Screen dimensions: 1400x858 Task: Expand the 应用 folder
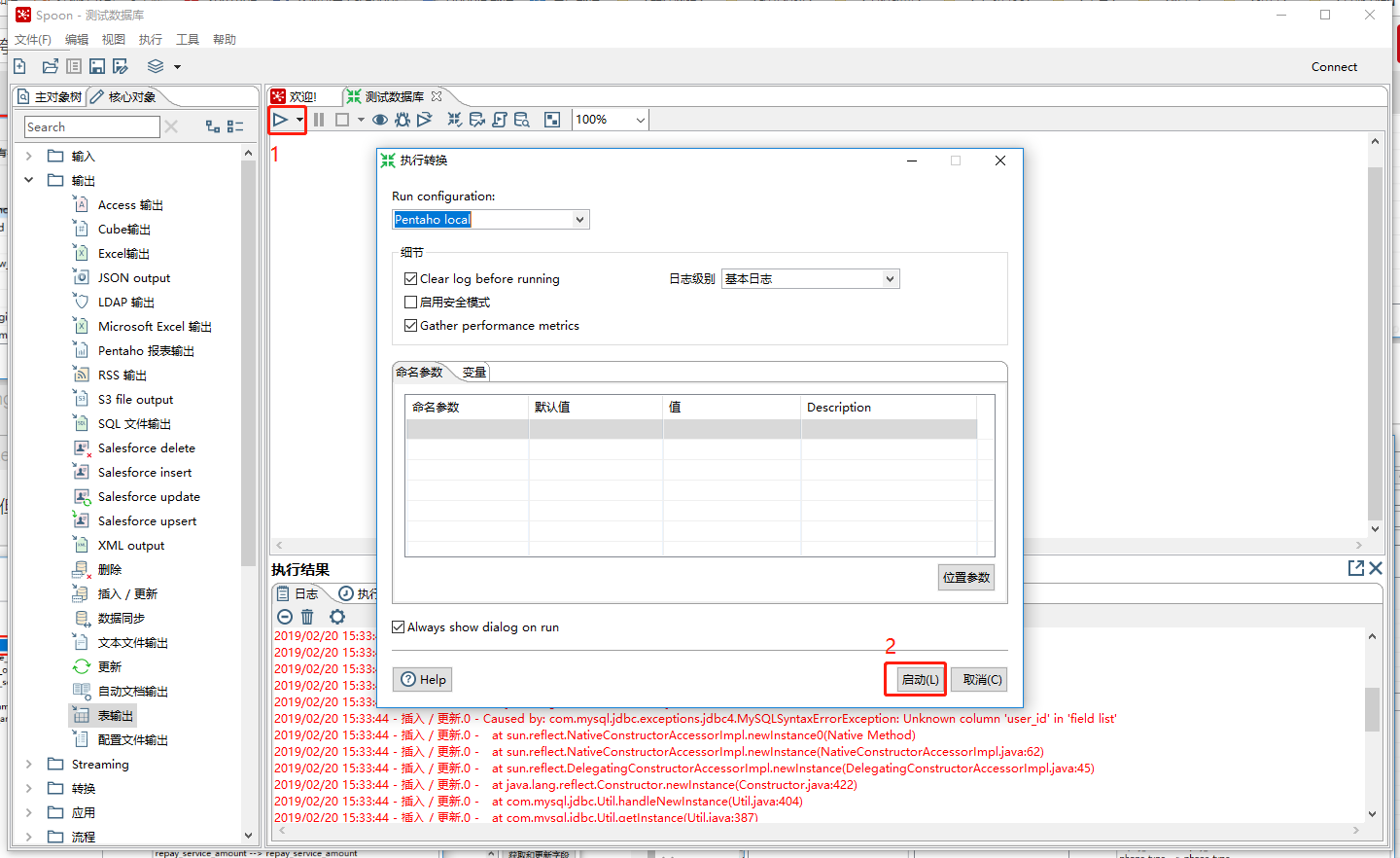tap(29, 812)
